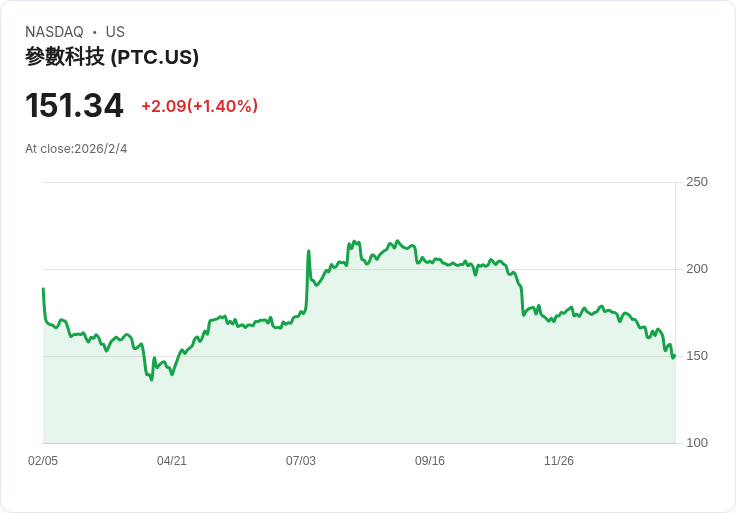Screen dimensions: 736x513
Task: Click the At close:2026/2/4 timestamp
Action: (x=76, y=149)
